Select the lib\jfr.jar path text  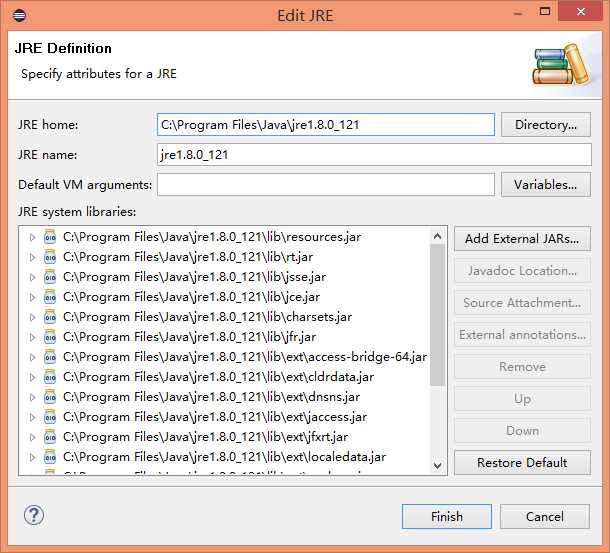[189, 337]
